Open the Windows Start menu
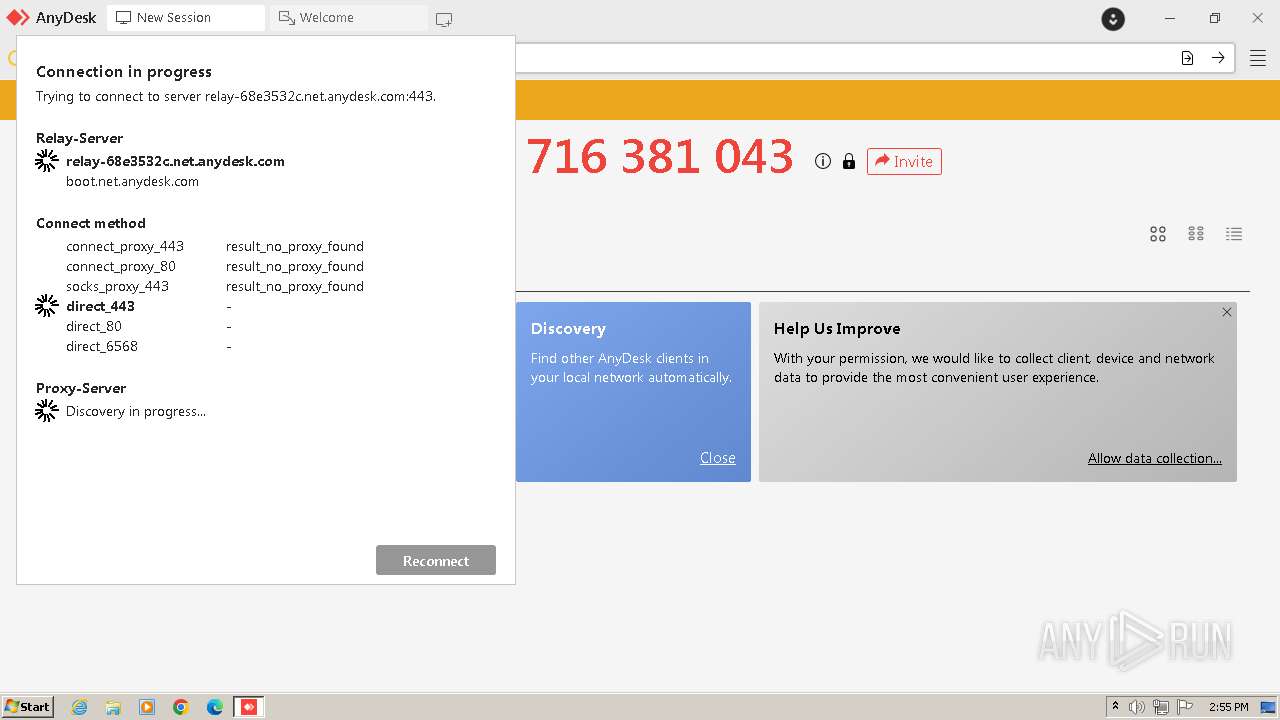Viewport: 1280px width, 720px height. coord(28,707)
